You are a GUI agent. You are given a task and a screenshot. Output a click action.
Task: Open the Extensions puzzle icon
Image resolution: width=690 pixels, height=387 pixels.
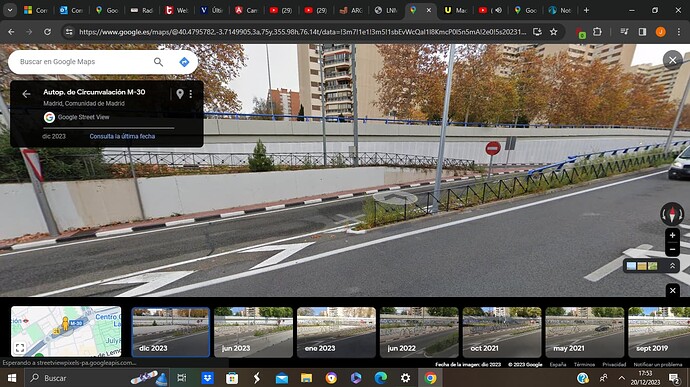pyautogui.click(x=597, y=32)
